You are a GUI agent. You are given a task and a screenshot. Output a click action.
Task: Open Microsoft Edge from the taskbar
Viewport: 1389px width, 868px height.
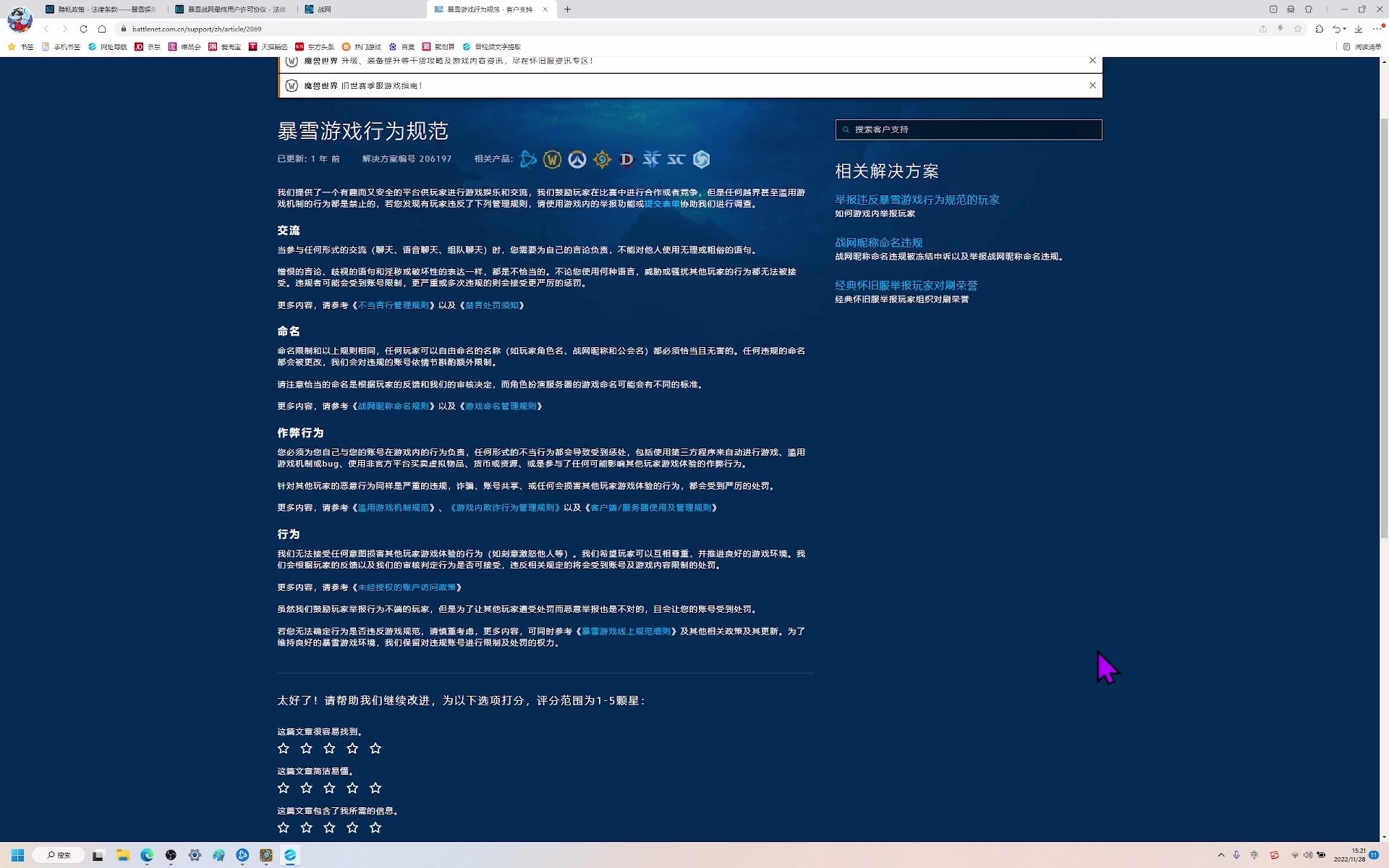[147, 855]
